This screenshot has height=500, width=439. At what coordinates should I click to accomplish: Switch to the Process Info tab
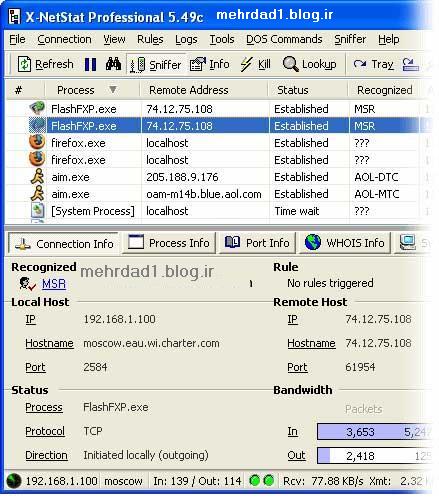169,243
